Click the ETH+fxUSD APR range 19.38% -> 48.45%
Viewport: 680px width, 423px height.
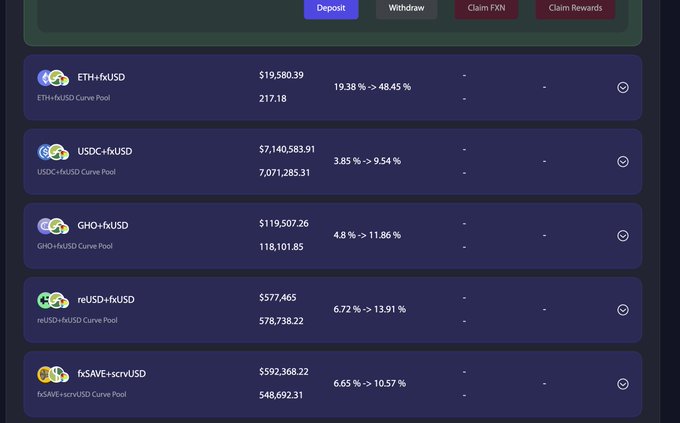(x=372, y=87)
